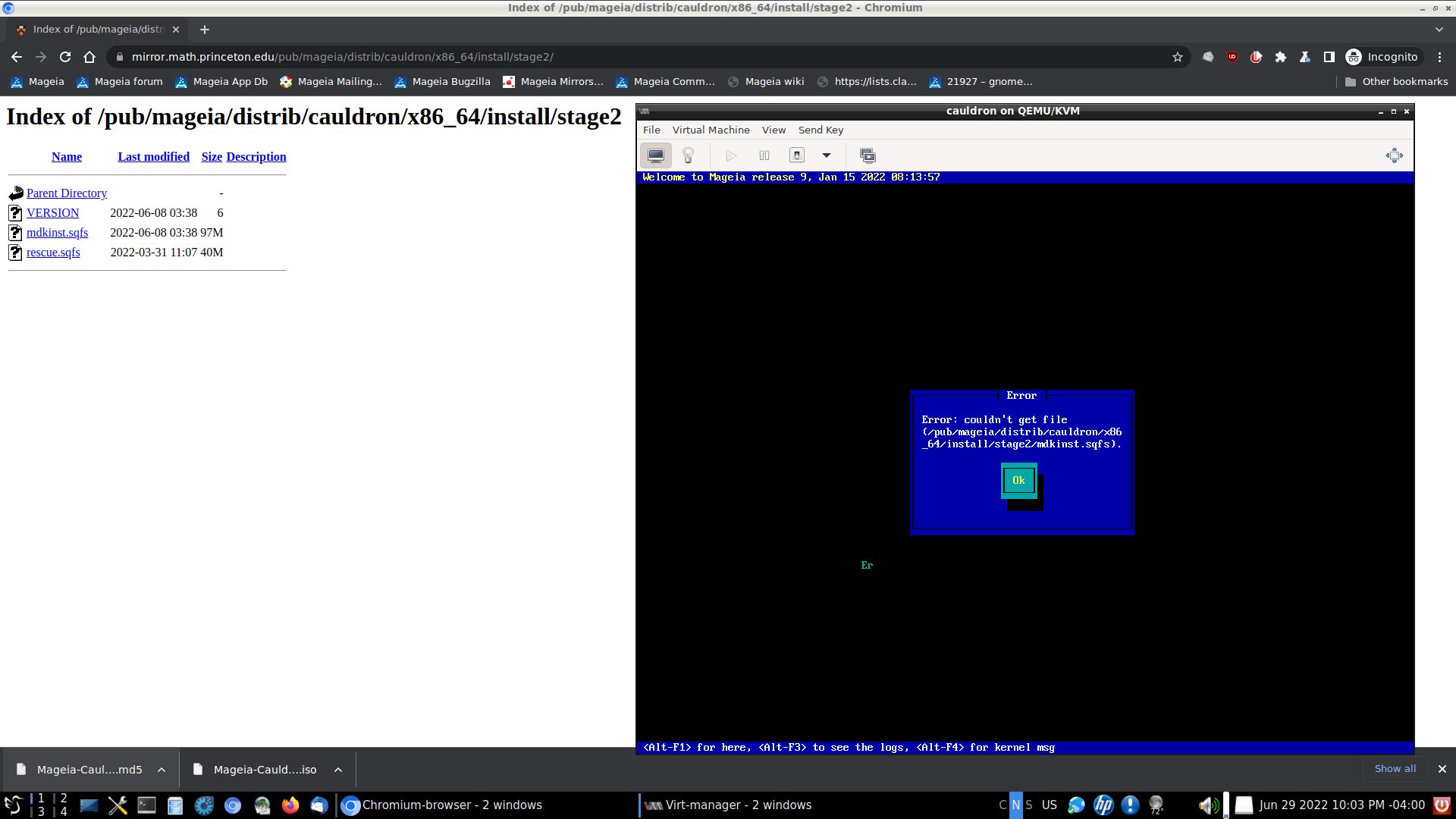Reload the Chromium page
1456x819 pixels.
coord(65,57)
